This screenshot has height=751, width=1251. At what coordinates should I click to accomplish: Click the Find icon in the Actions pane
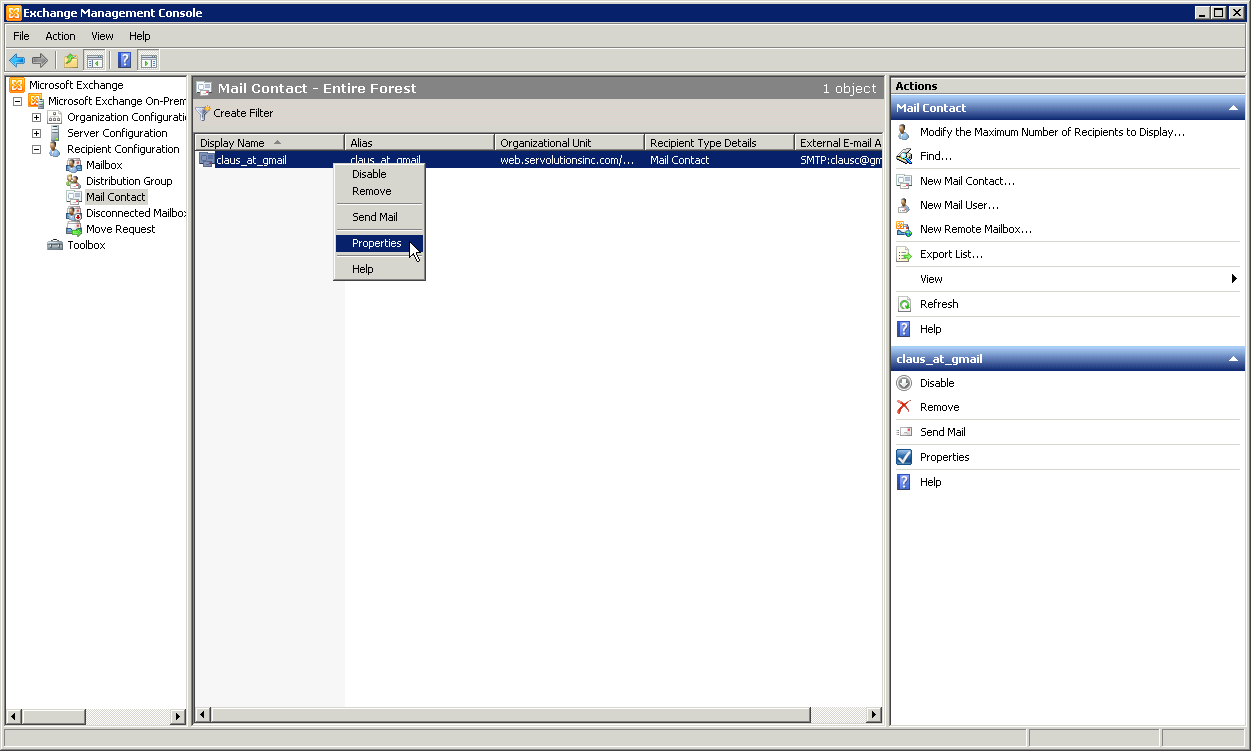(x=903, y=156)
